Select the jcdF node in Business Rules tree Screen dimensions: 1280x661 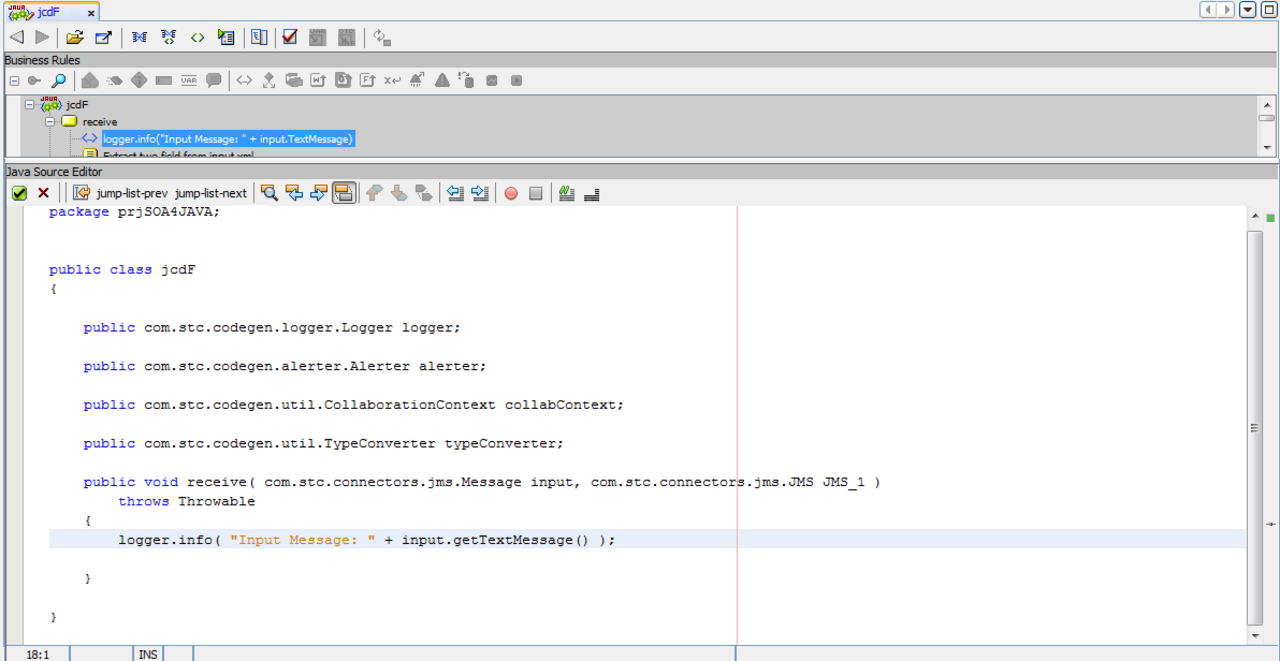click(77, 104)
